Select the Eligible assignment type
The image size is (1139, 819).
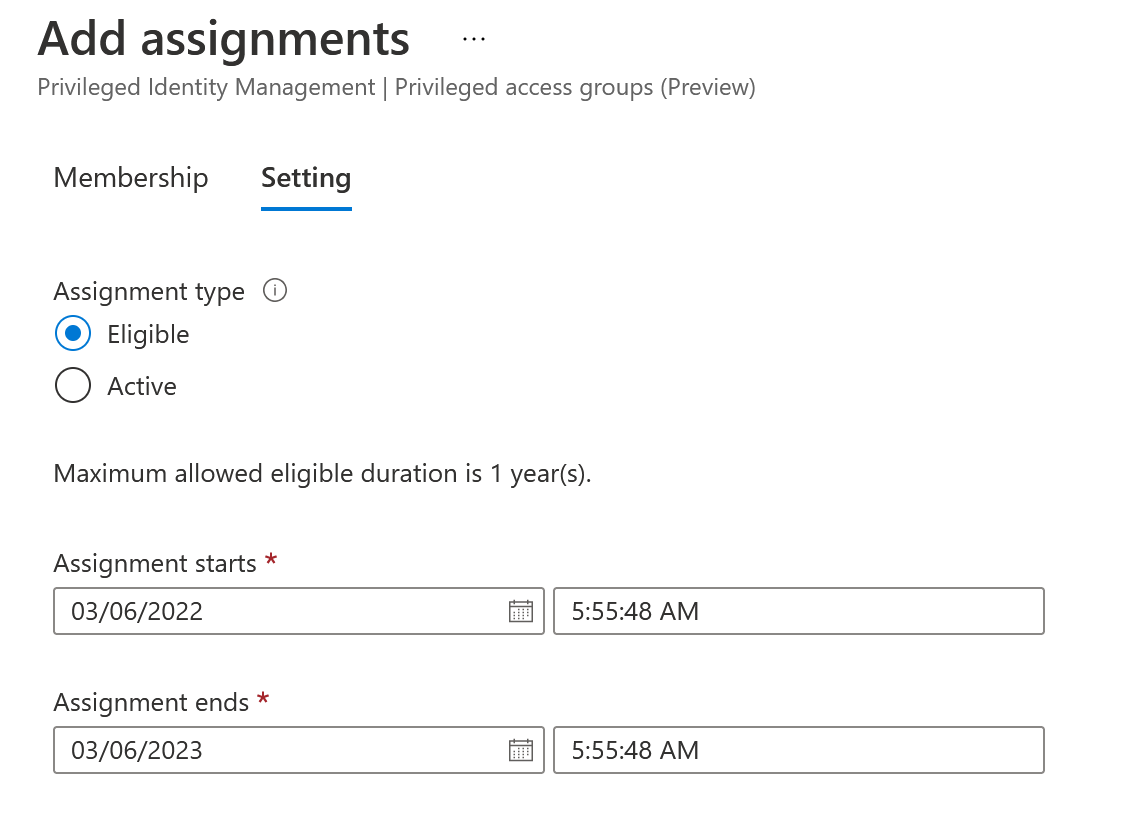coord(74,334)
